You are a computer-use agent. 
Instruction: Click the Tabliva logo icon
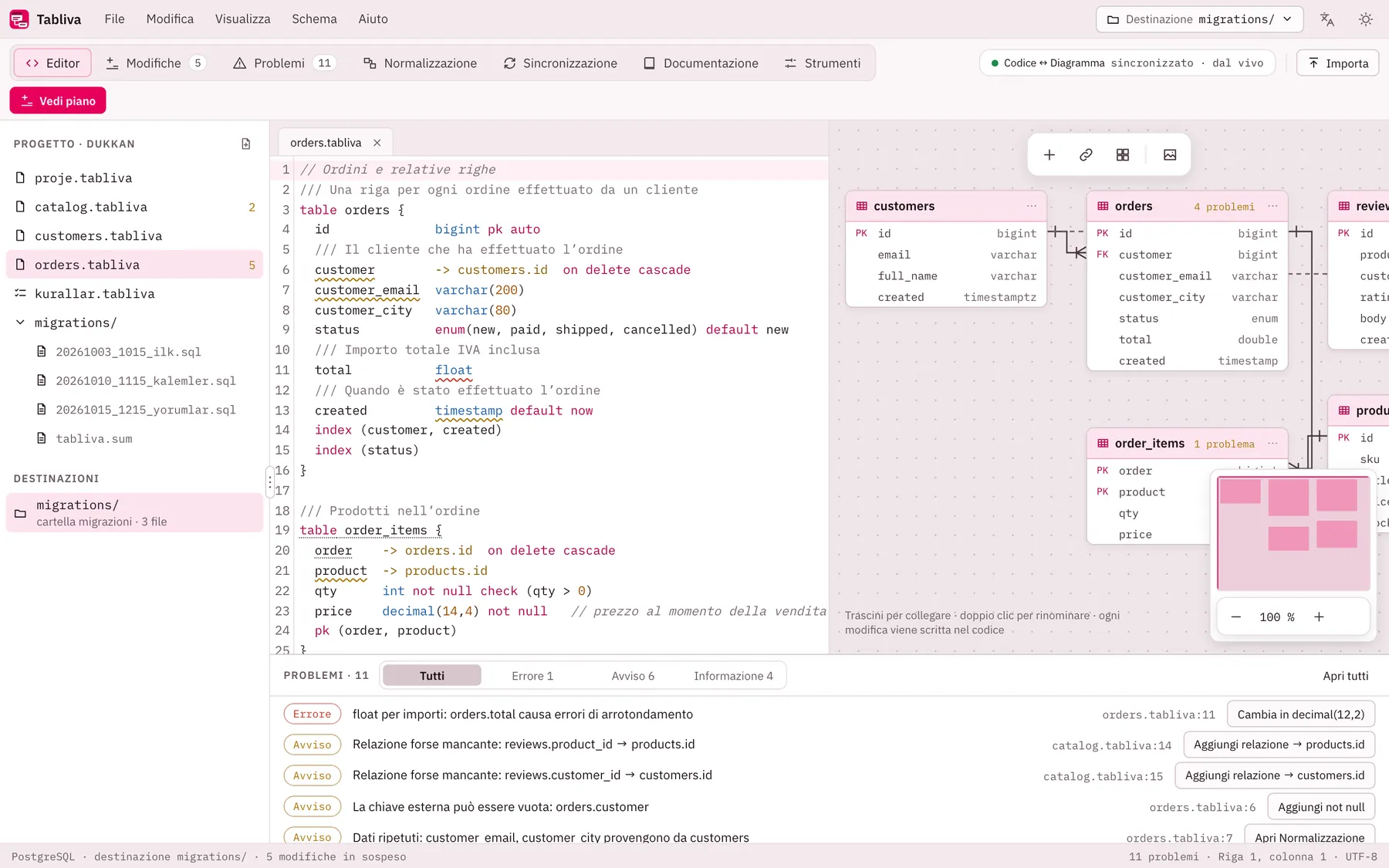tap(19, 19)
